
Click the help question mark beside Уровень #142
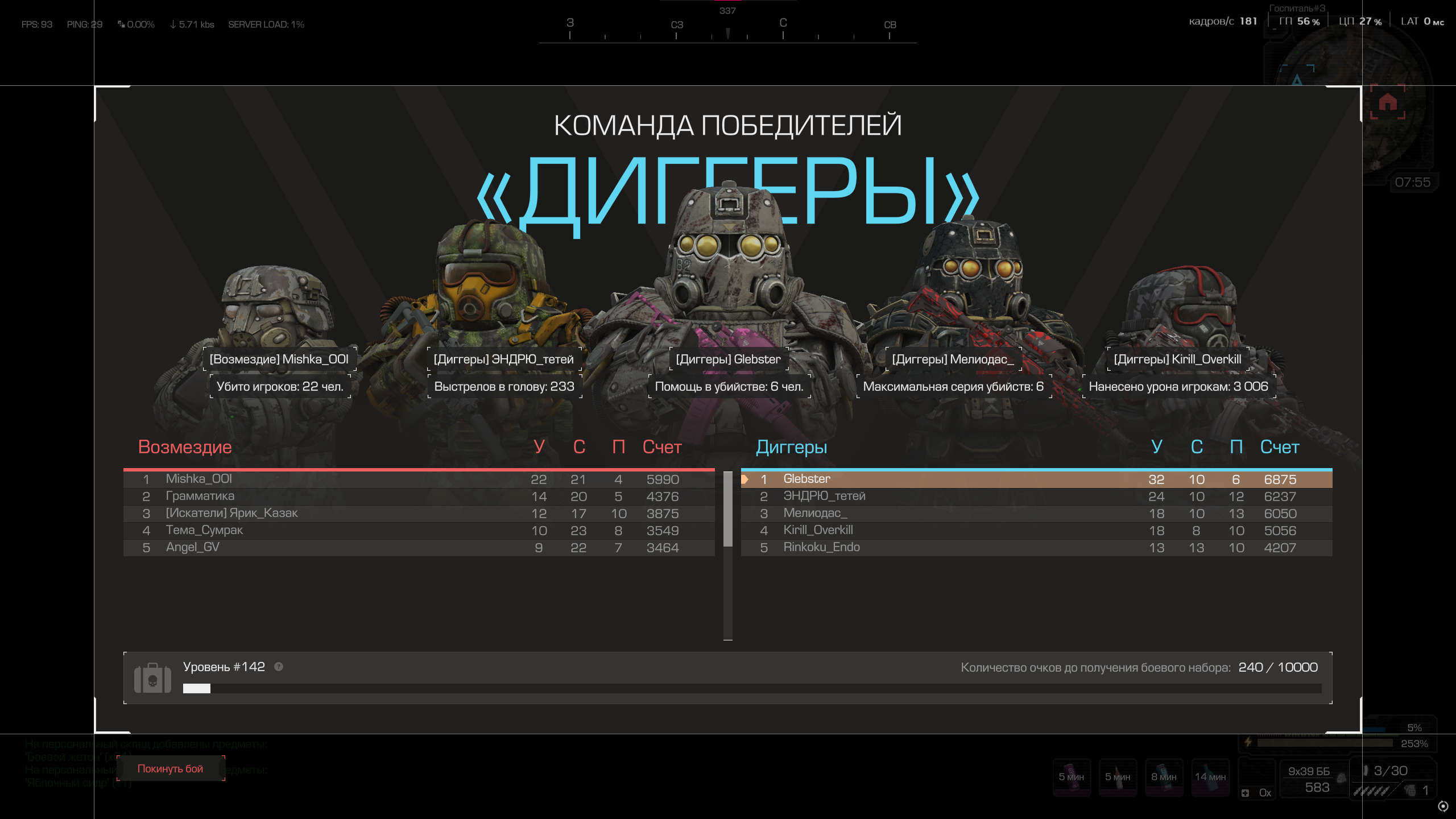[279, 667]
